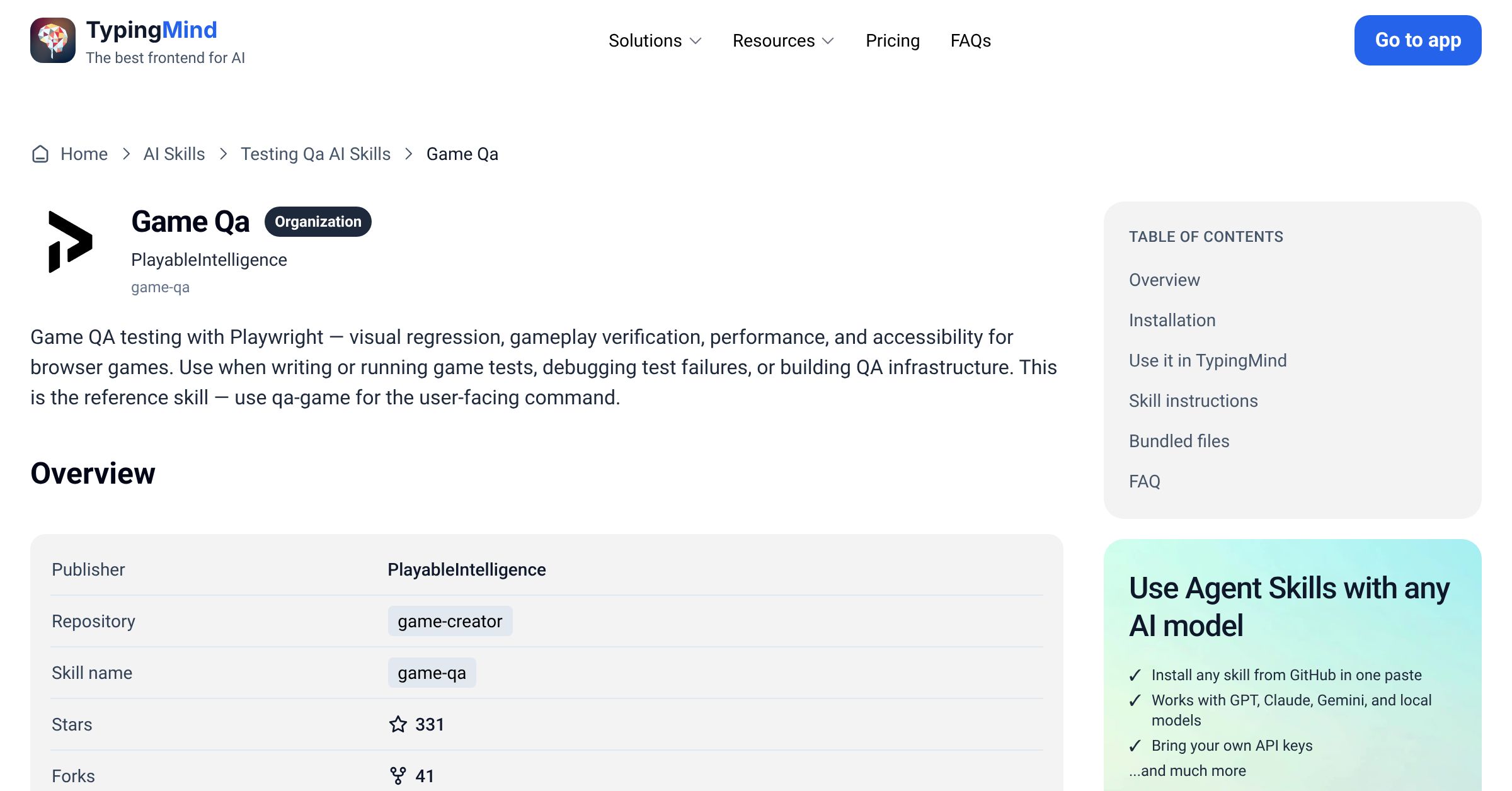Viewport: 1512px width, 791px height.
Task: Jump to Bundled files section
Action: 1179,441
